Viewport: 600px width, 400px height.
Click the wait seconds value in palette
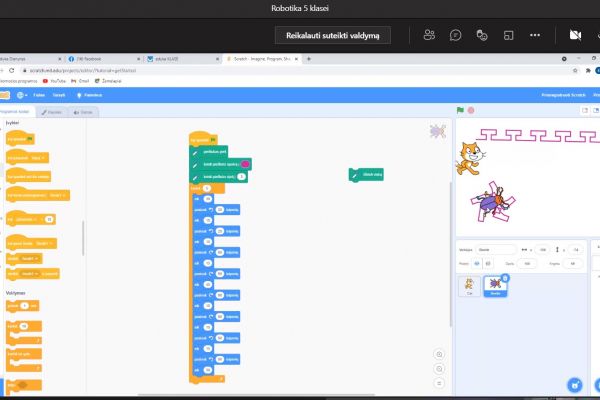(x=24, y=306)
